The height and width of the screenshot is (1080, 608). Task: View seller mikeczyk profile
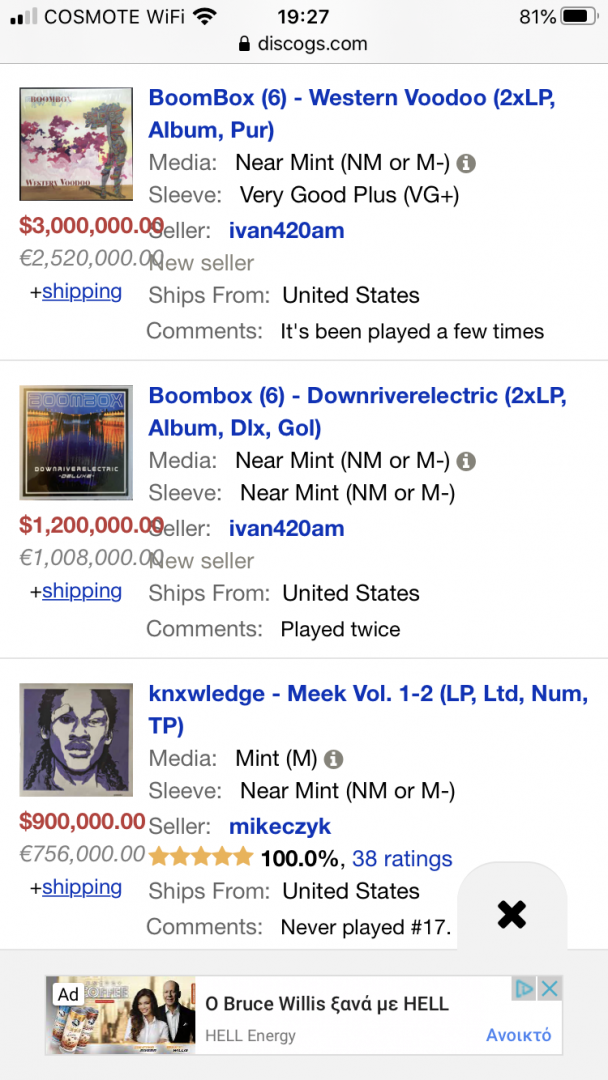pos(280,827)
